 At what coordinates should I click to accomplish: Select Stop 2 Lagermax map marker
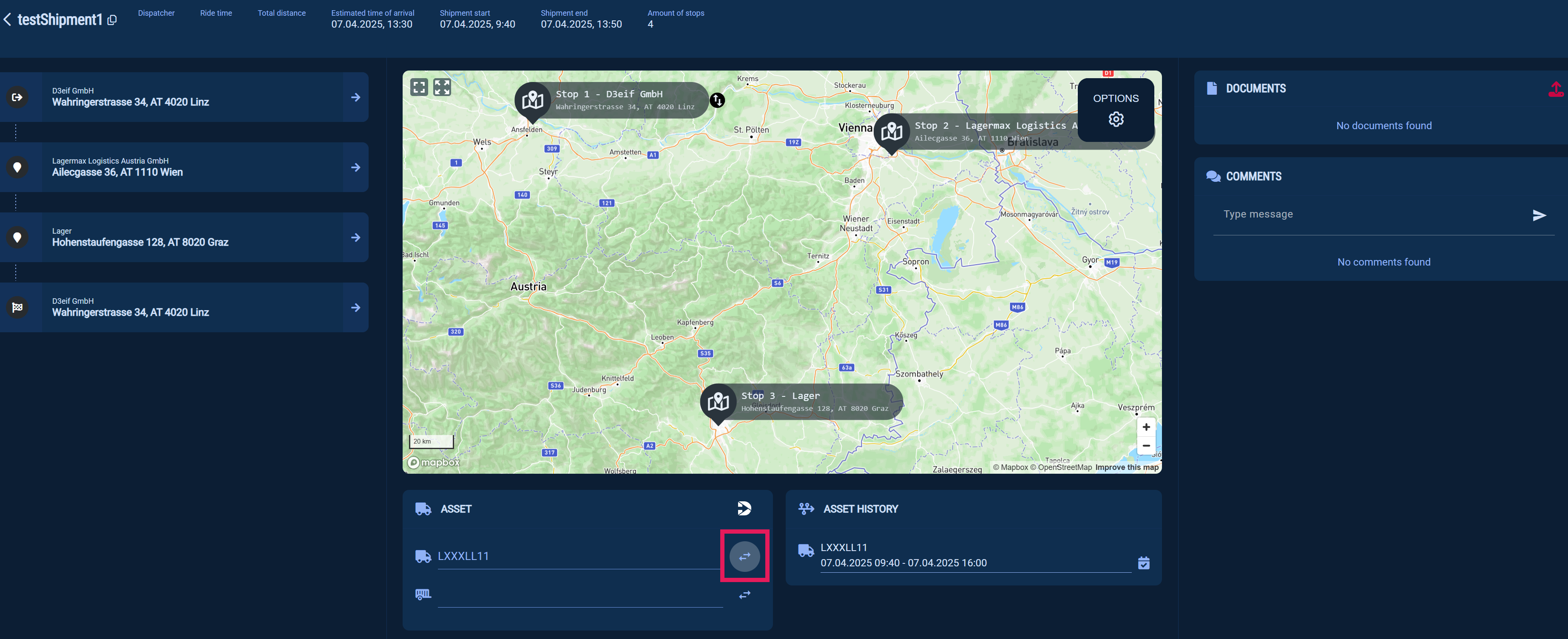coord(891,131)
